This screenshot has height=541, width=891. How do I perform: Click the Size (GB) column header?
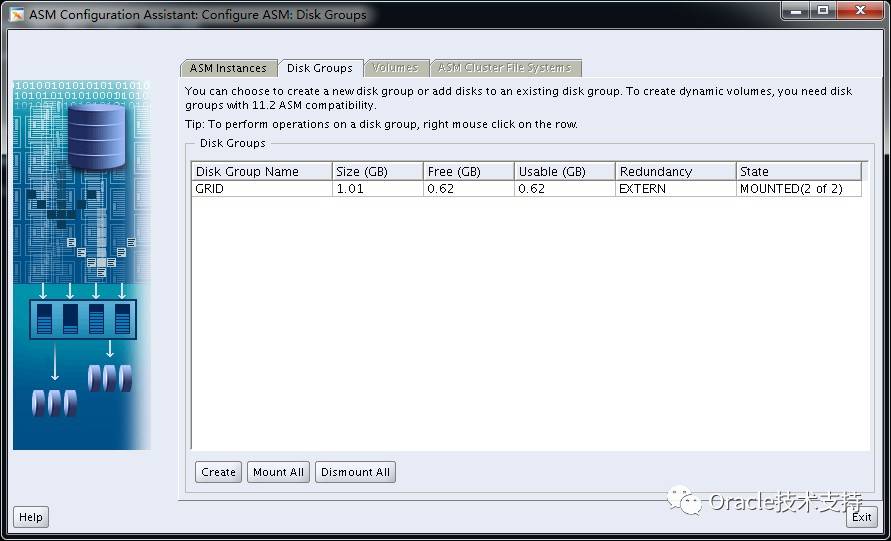pos(378,172)
